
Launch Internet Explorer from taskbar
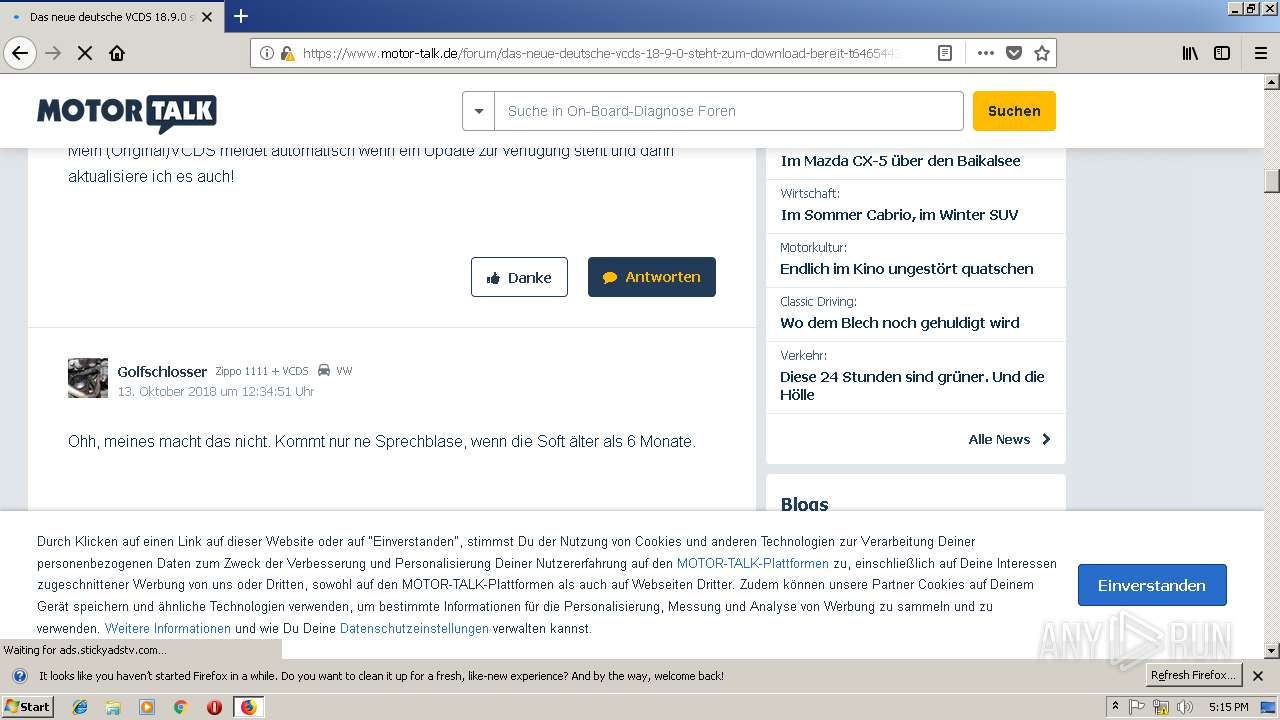[x=80, y=707]
